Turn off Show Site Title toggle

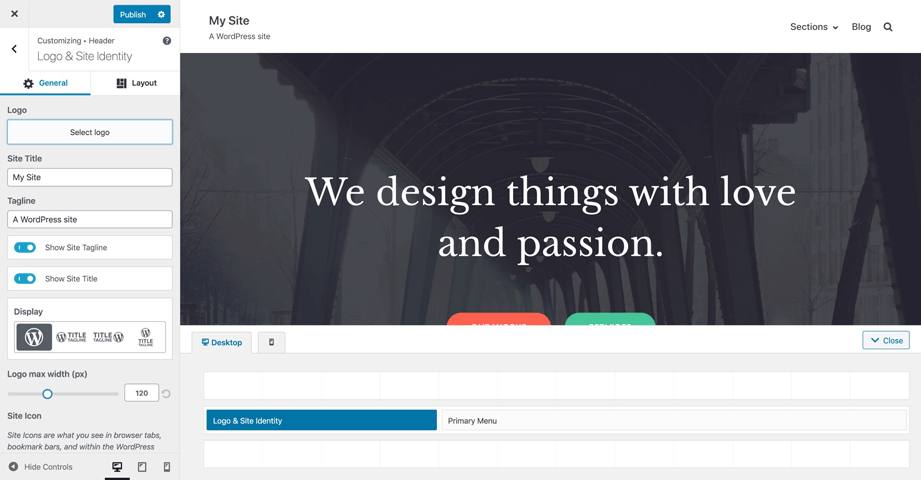pyautogui.click(x=25, y=278)
